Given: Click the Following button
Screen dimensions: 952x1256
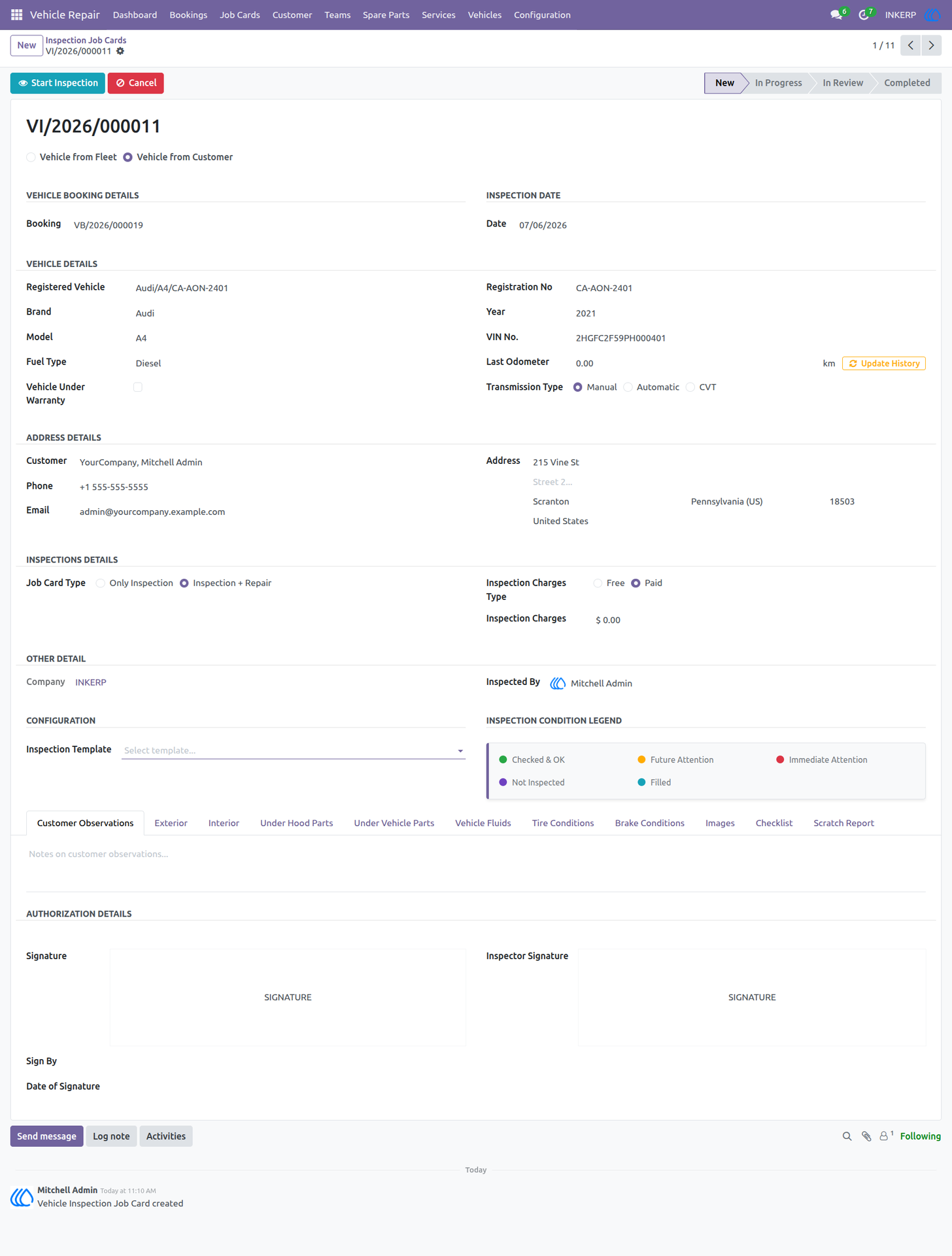Looking at the screenshot, I should tap(920, 1136).
